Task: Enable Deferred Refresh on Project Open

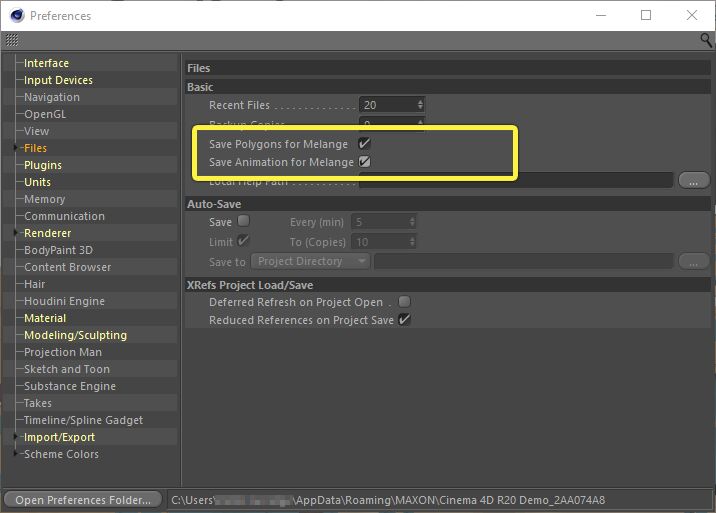Action: tap(404, 302)
